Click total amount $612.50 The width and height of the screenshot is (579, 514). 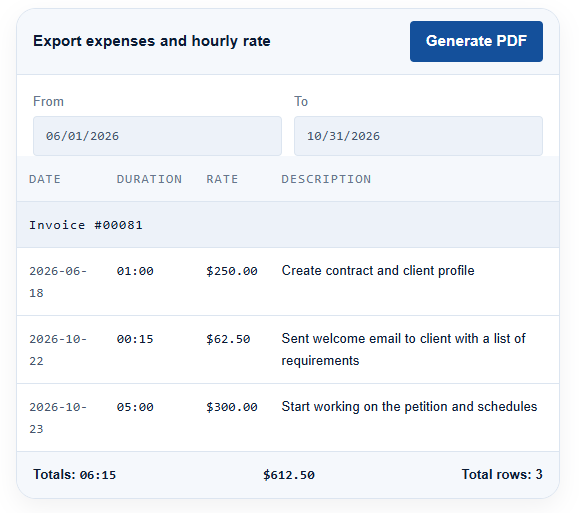click(289, 475)
